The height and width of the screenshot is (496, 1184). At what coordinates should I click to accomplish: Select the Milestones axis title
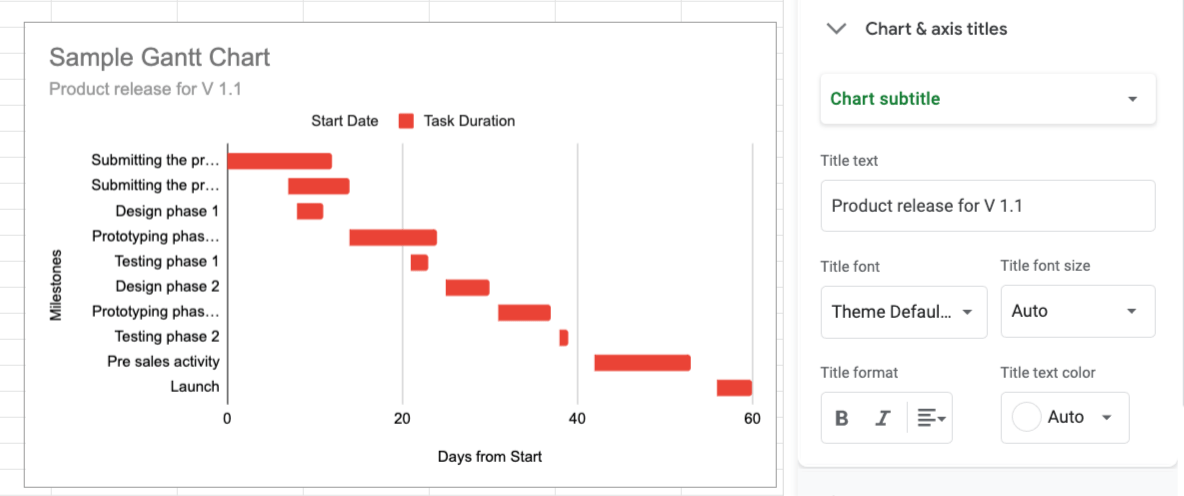56,286
